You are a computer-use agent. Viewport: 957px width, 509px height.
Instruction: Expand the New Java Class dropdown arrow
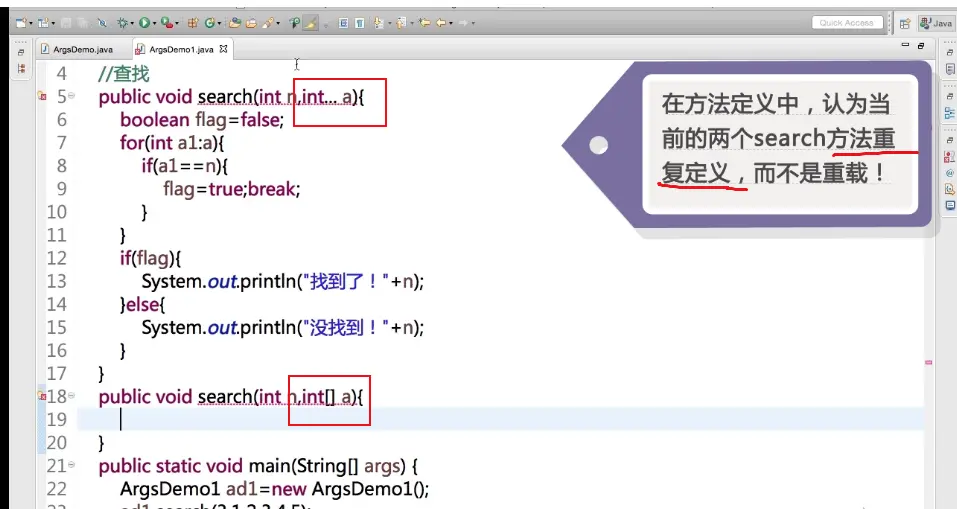click(219, 23)
